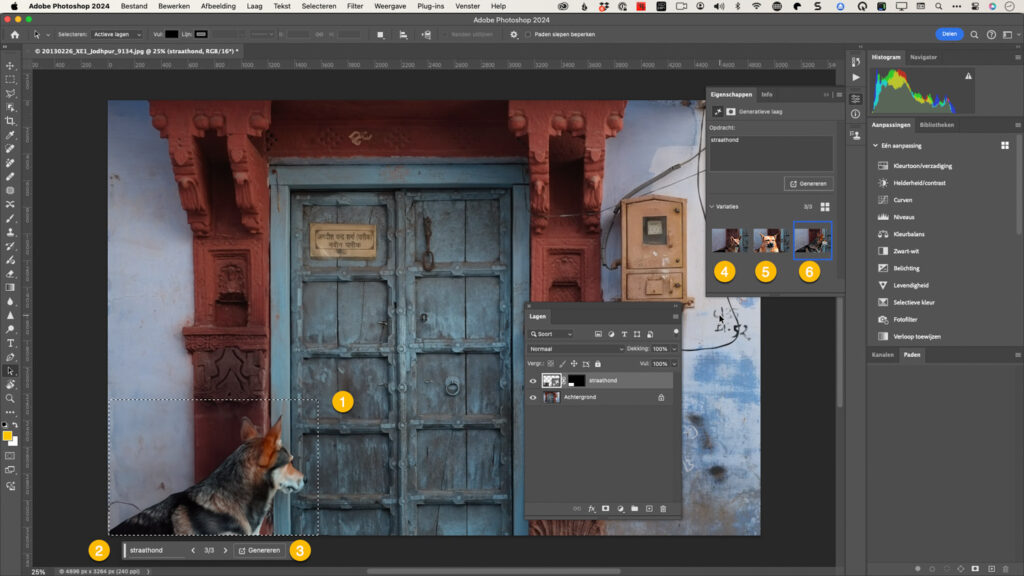Click Genereren in the Eigenschappen panel
Screen dimensions: 1024x576
(x=808, y=184)
